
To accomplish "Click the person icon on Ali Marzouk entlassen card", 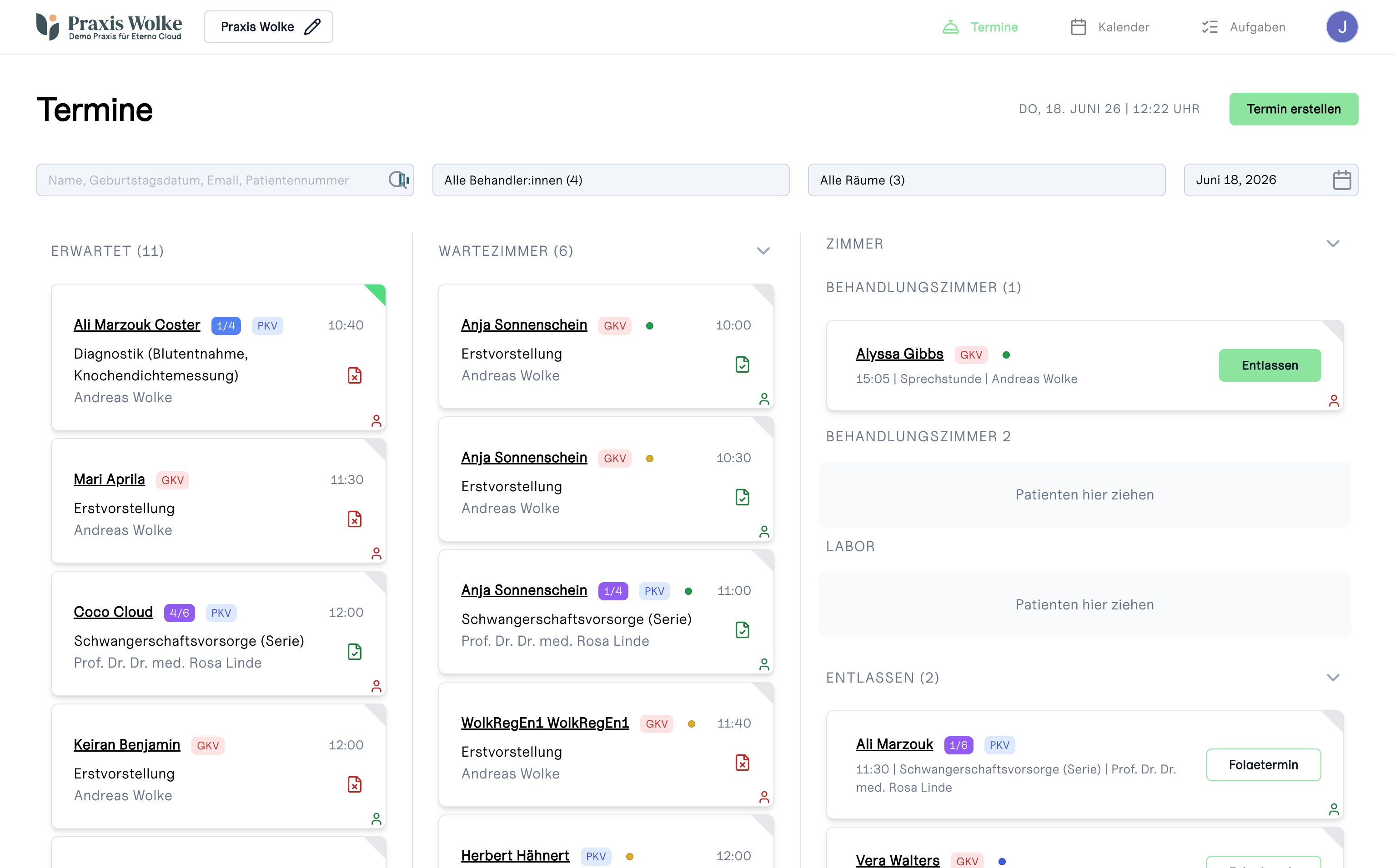I will click(x=1334, y=809).
